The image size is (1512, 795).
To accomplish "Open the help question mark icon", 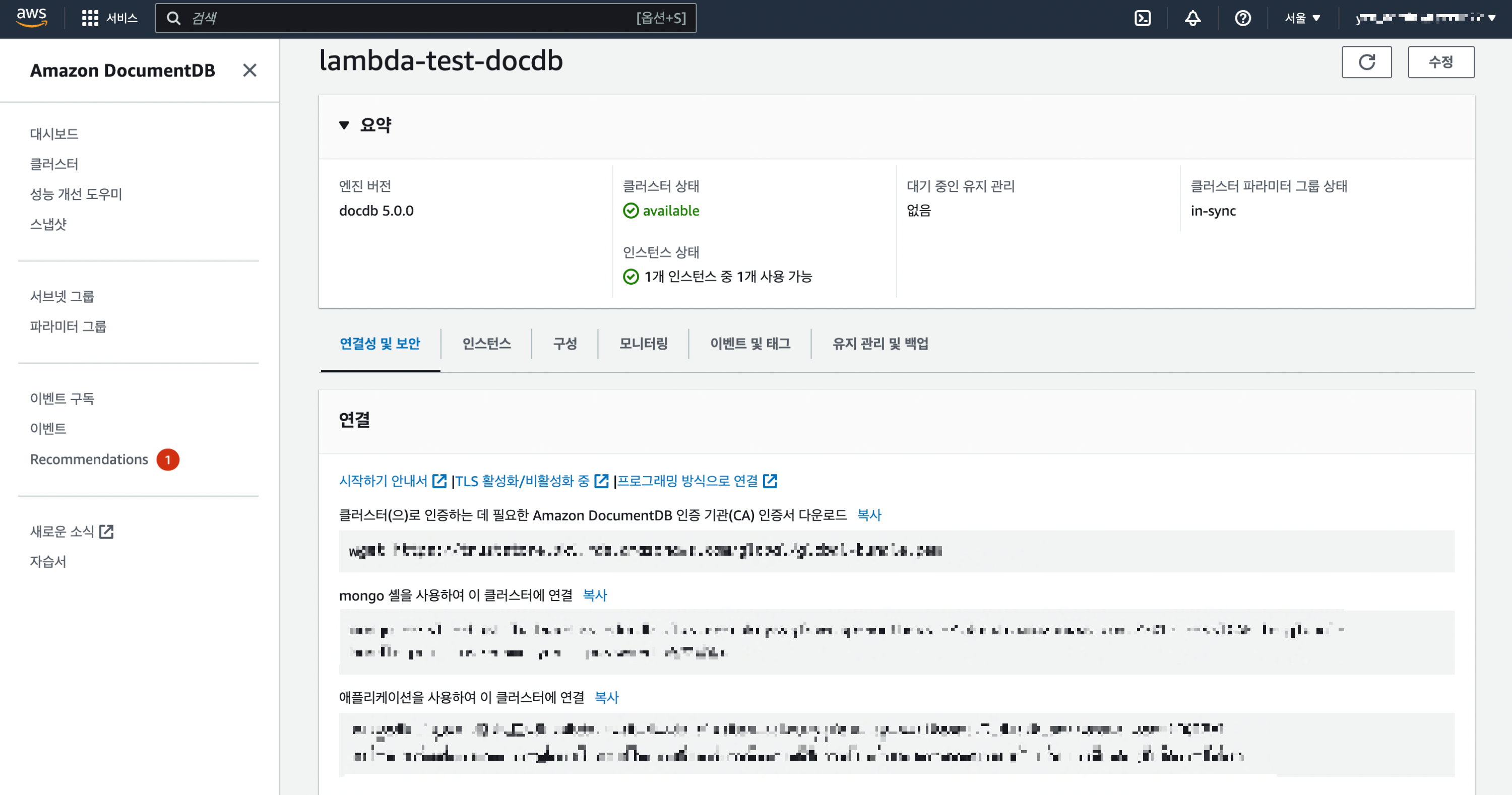I will click(x=1242, y=18).
